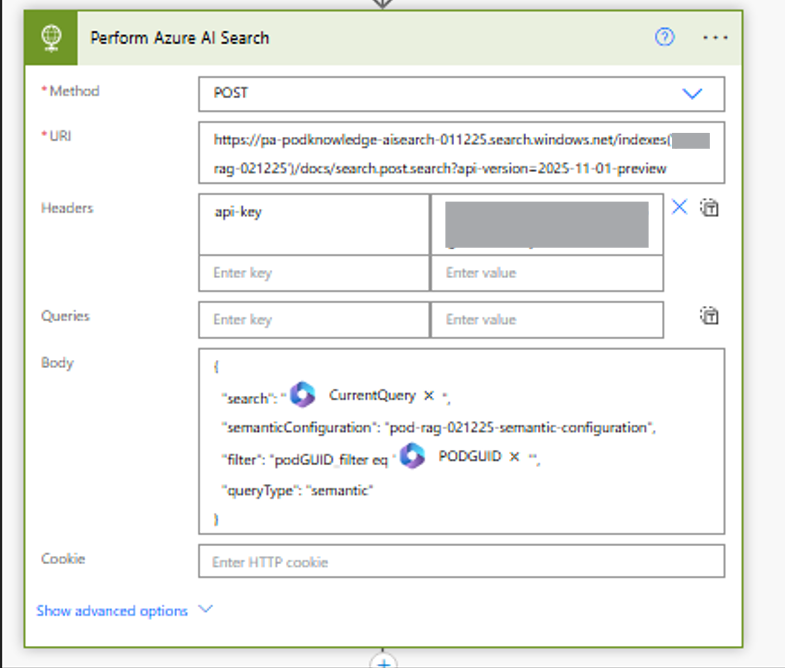Open the ellipsis menu of the action
Viewport: 785px width, 668px height.
715,38
